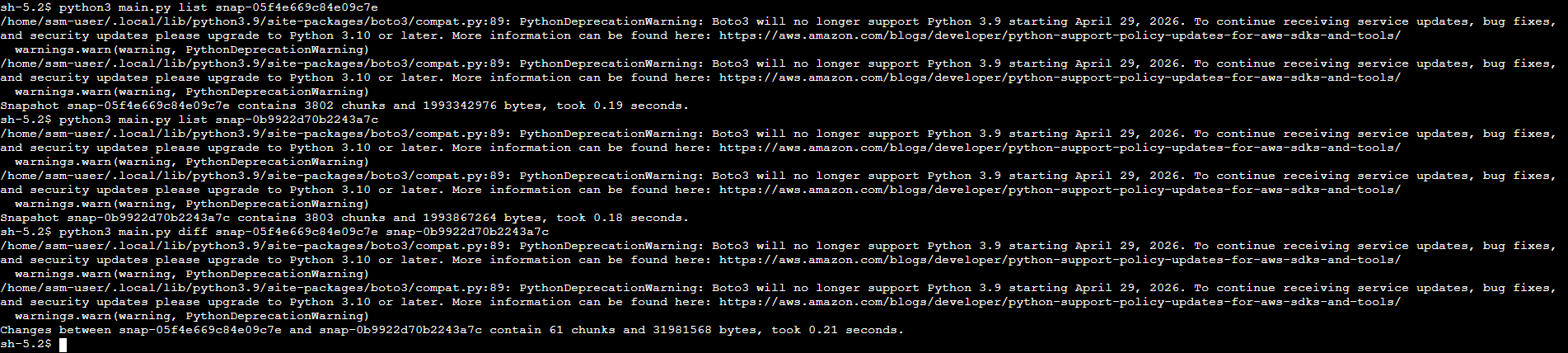Viewport: 1568px width, 353px height.
Task: Click the last snapshot ID argument in the diff command
Action: [x=466, y=232]
